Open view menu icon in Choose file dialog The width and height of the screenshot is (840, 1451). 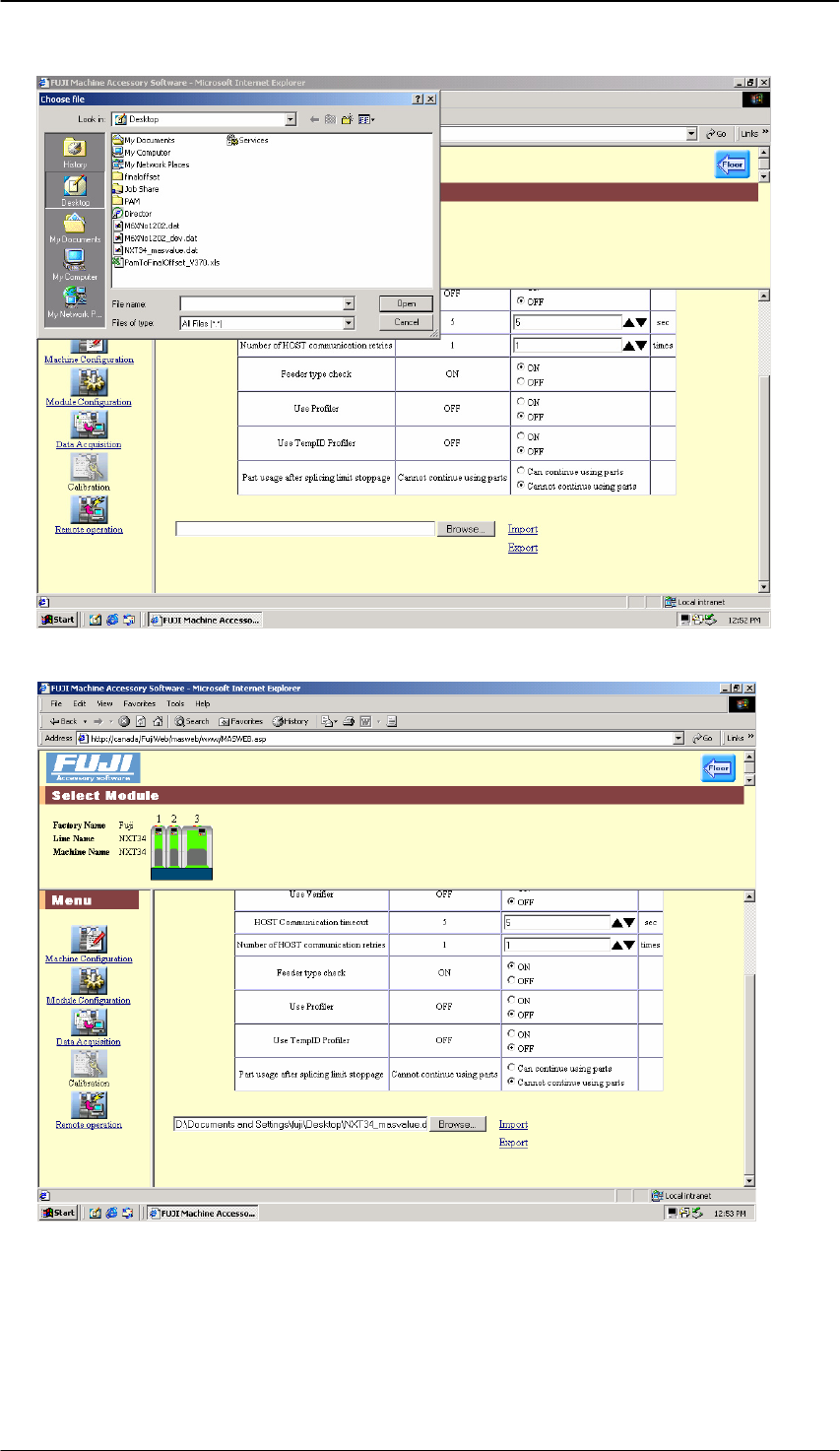tap(366, 119)
